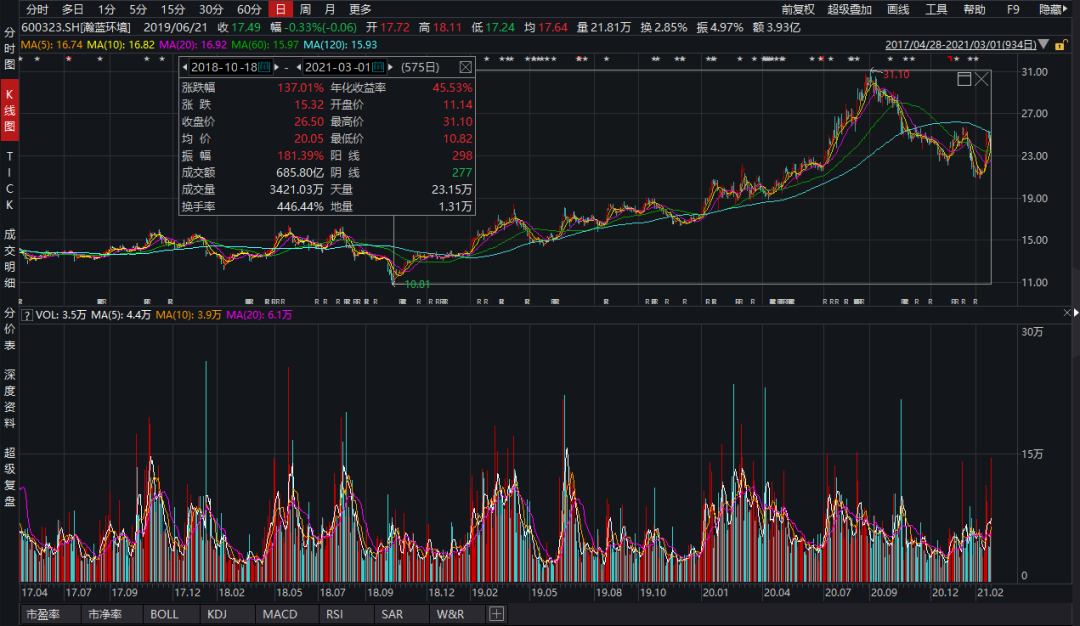The width and height of the screenshot is (1080, 626).
Task: Click the 31.10 high price marker
Action: [896, 74]
